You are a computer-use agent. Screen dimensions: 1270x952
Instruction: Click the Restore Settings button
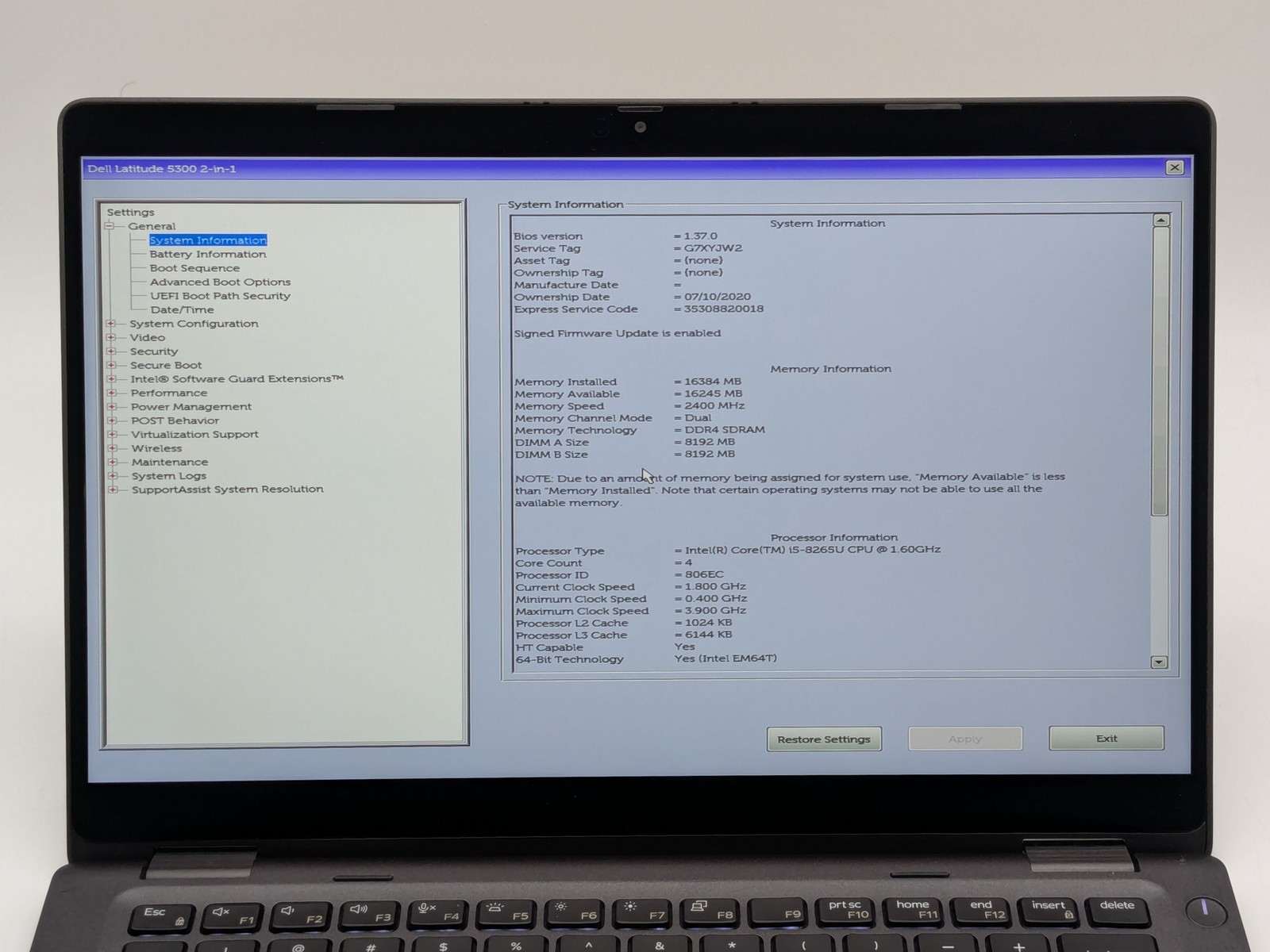click(x=824, y=739)
